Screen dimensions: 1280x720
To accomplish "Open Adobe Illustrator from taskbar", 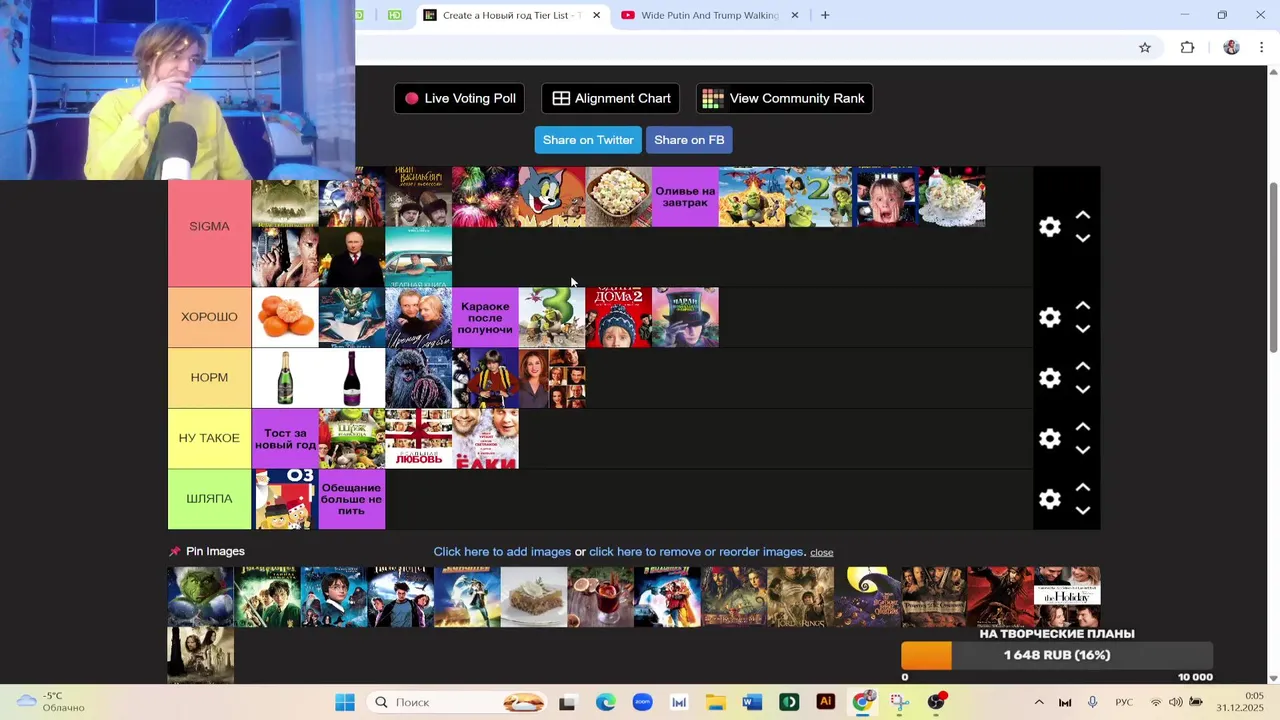I will 826,702.
